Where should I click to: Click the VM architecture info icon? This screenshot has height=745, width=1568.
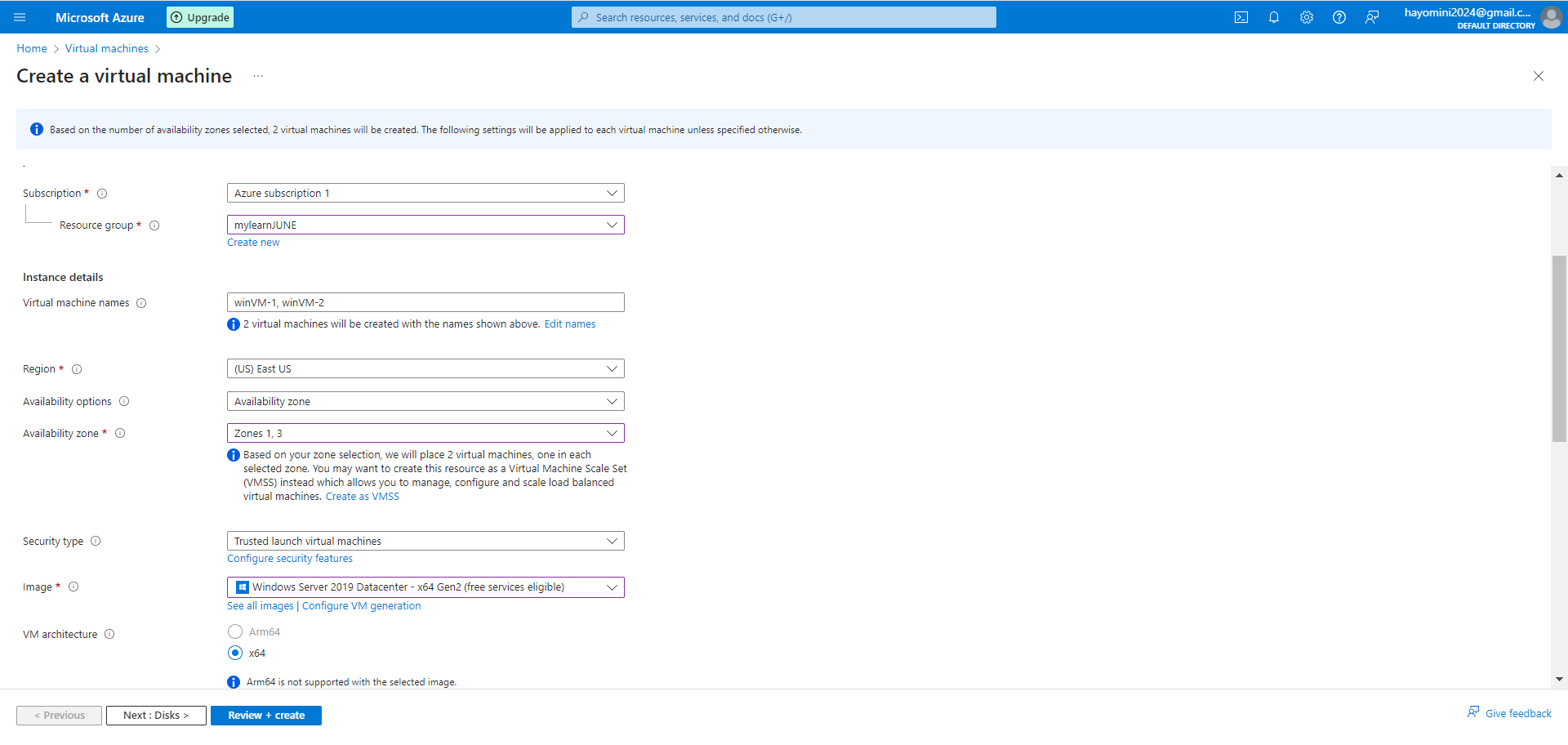point(109,634)
